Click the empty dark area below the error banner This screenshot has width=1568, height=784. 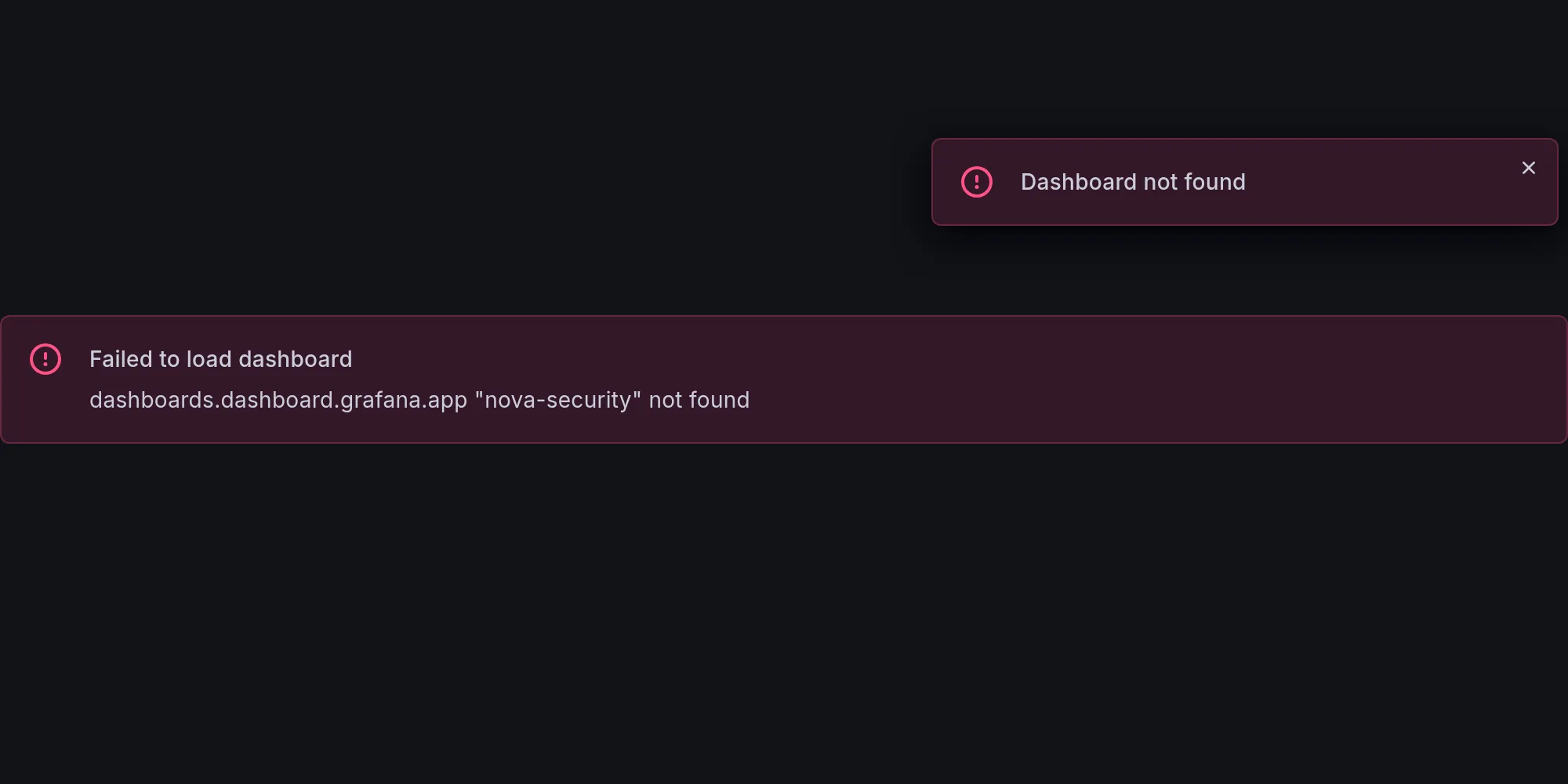point(784,612)
